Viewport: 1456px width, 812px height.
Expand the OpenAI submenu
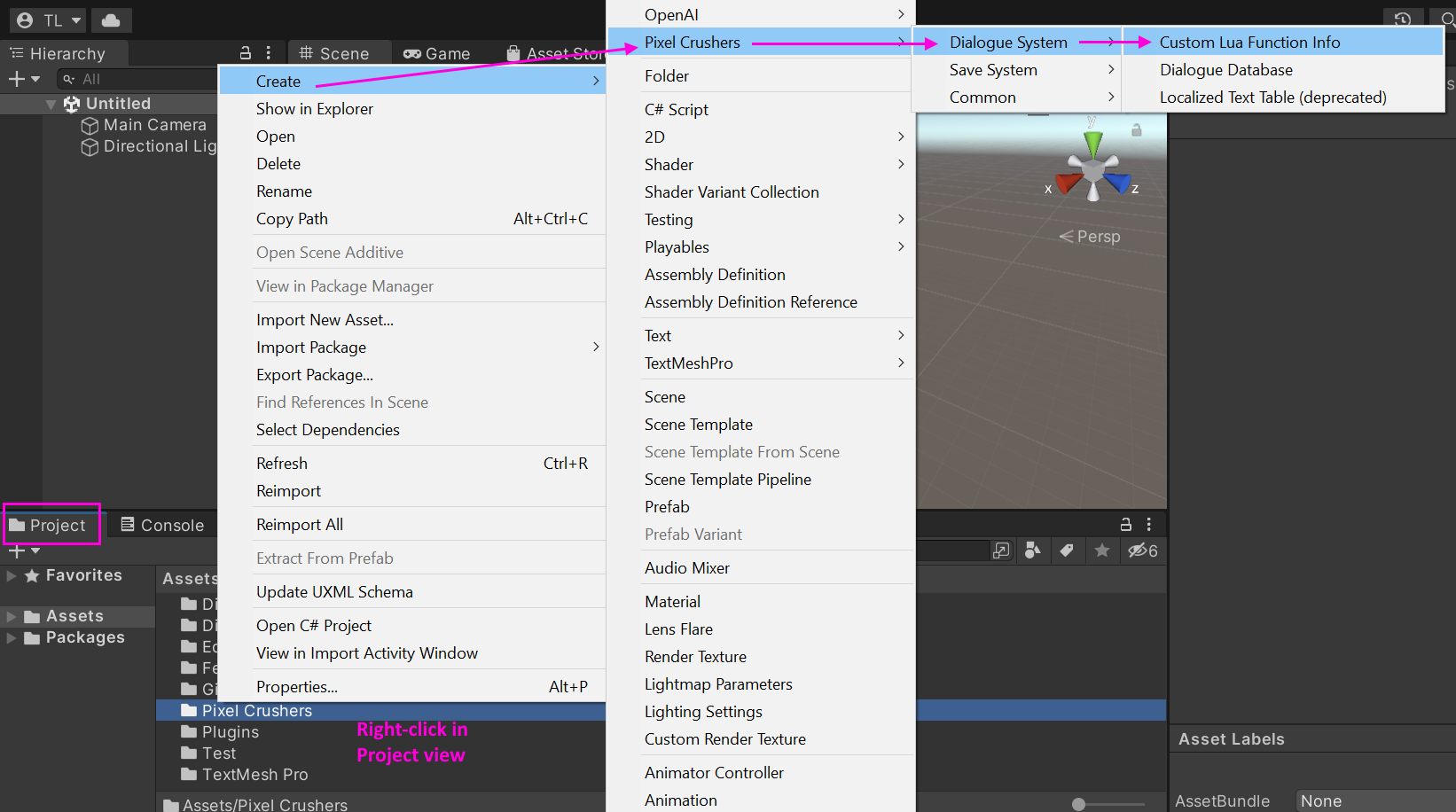click(760, 14)
